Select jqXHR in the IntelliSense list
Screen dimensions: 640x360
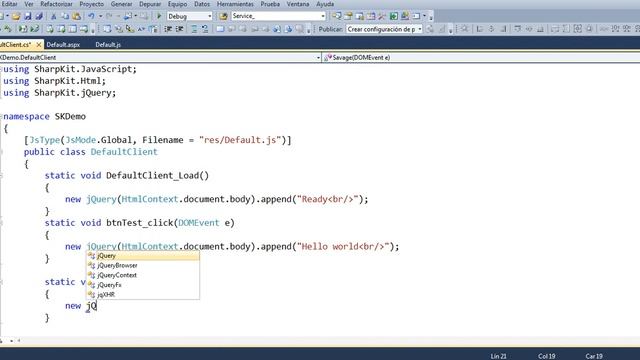pyautogui.click(x=143, y=294)
